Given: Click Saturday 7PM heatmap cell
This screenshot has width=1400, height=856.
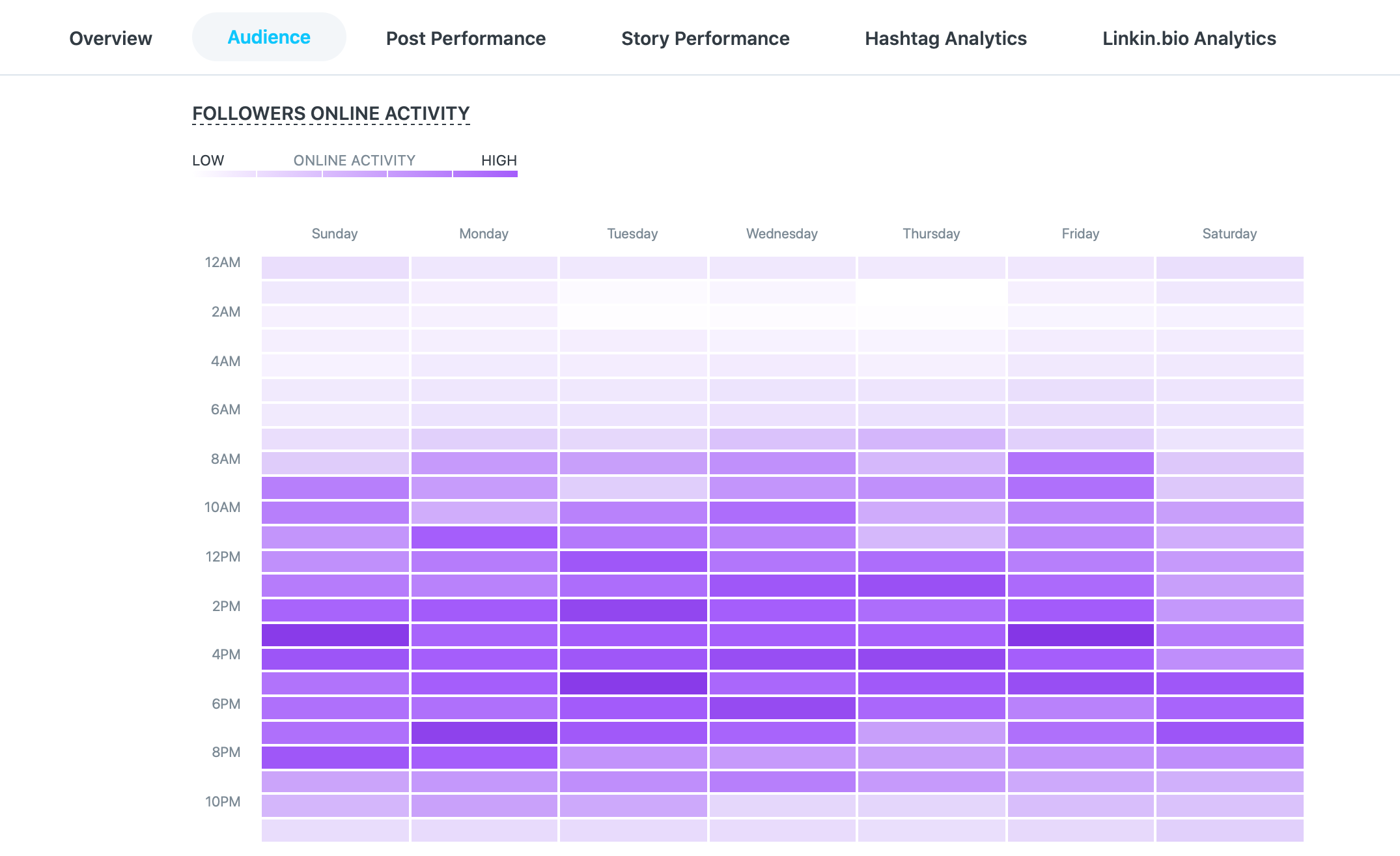Looking at the screenshot, I should click(x=1230, y=733).
